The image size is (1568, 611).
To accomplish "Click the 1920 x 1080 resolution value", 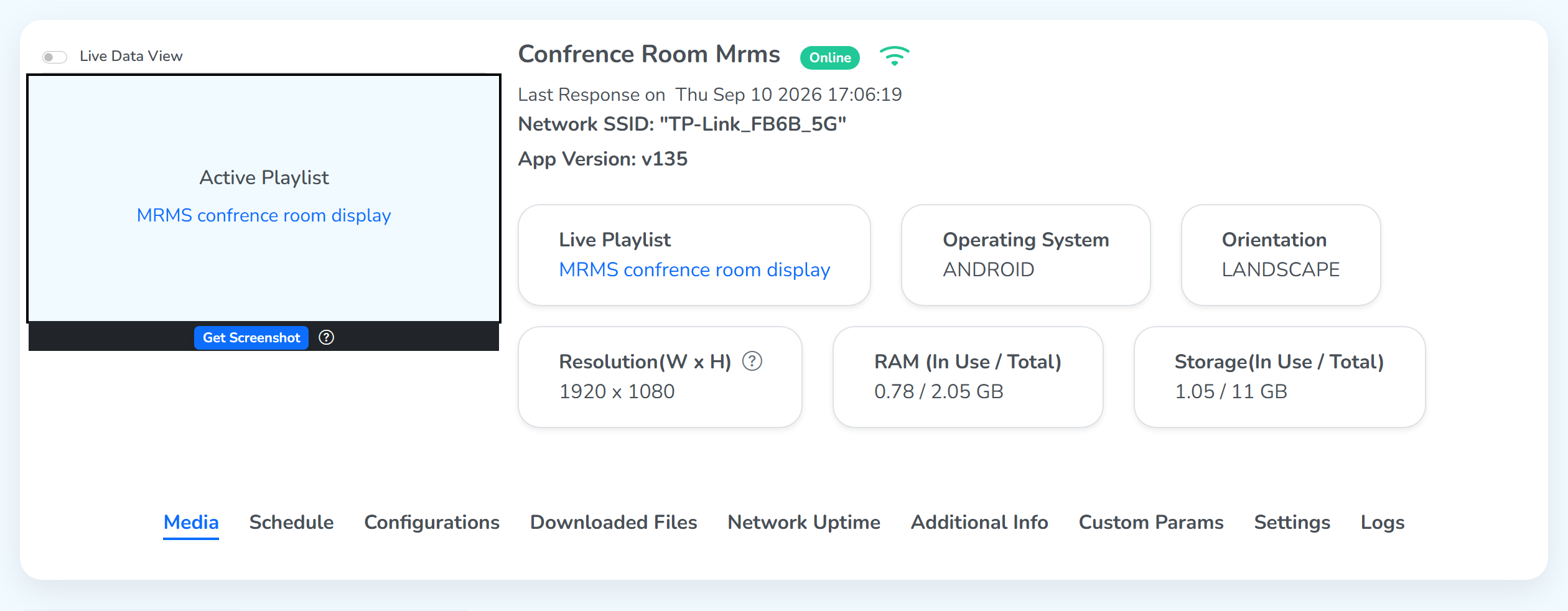I will click(617, 391).
